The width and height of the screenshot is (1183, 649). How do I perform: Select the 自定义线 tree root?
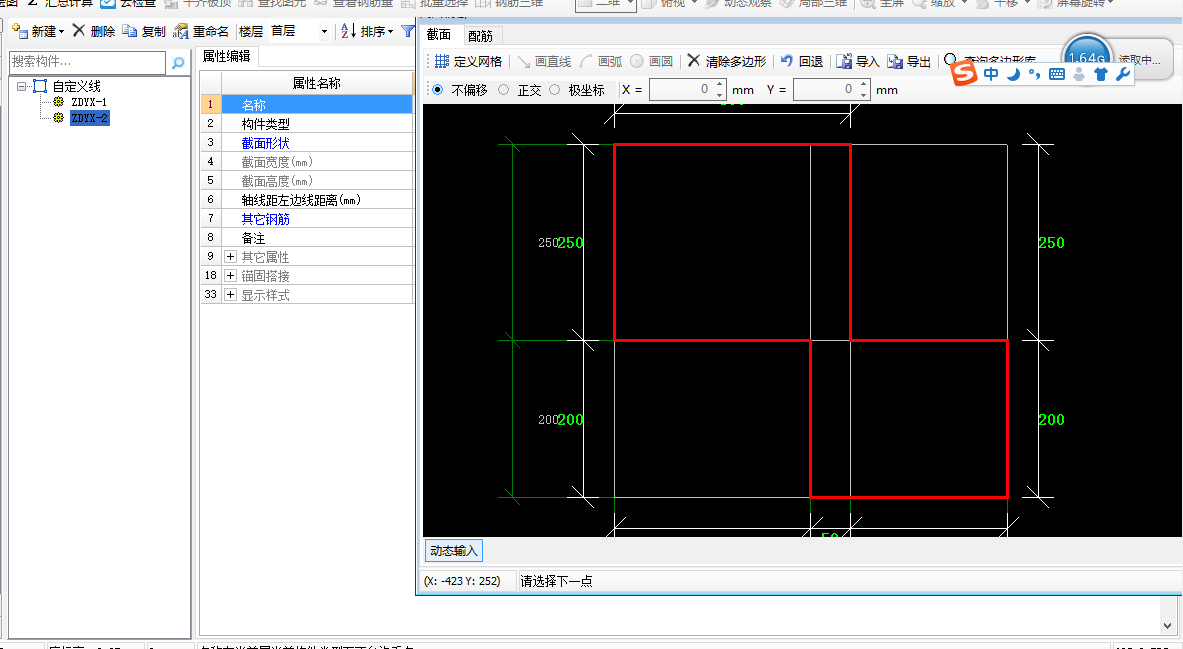click(76, 86)
